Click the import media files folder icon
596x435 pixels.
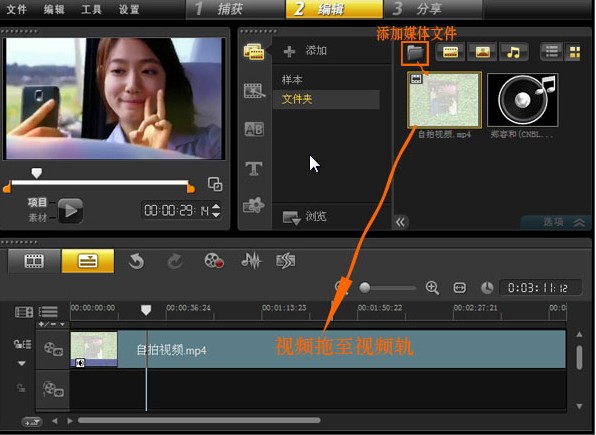tap(415, 53)
